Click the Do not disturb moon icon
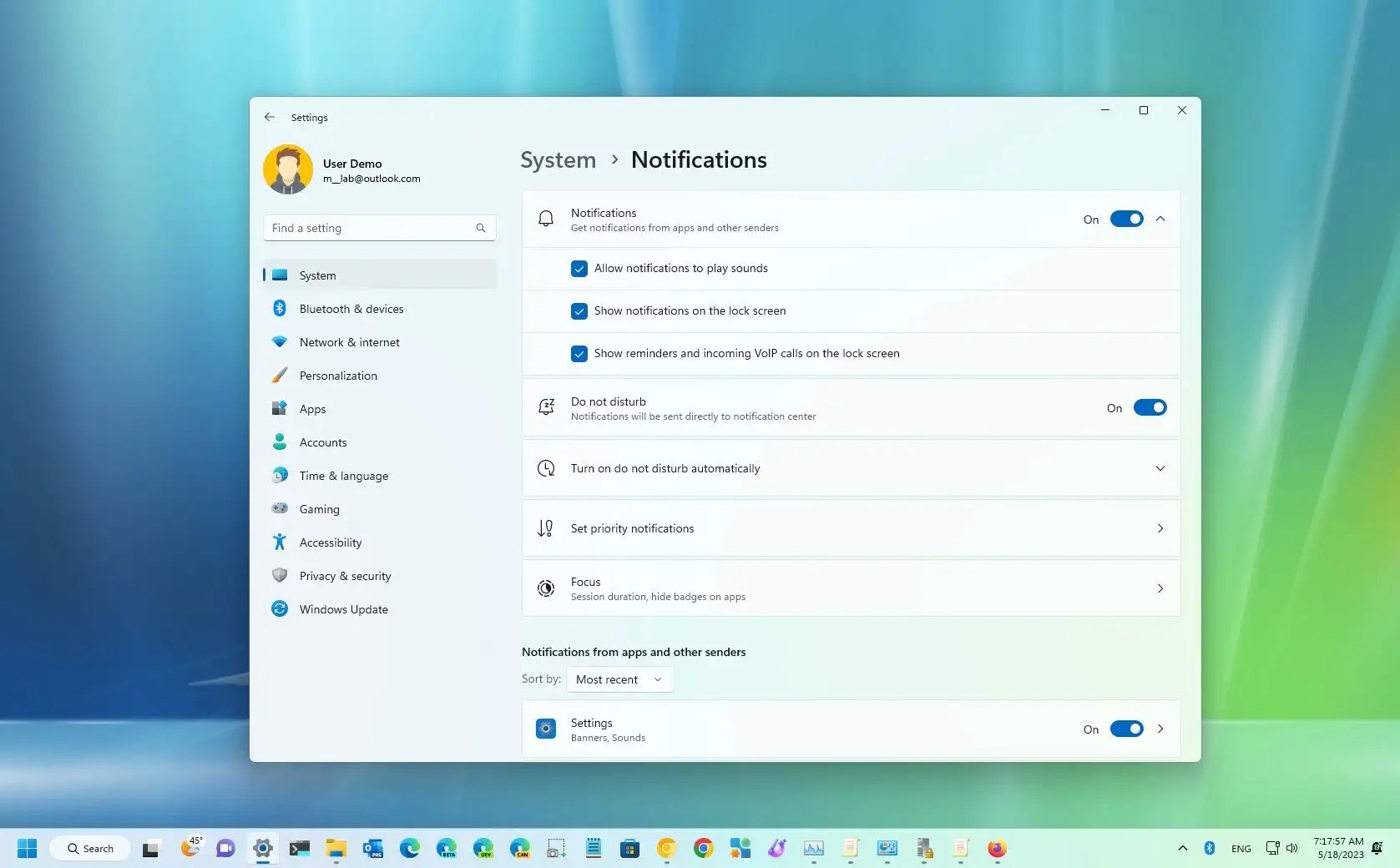This screenshot has width=1400, height=868. click(x=545, y=407)
